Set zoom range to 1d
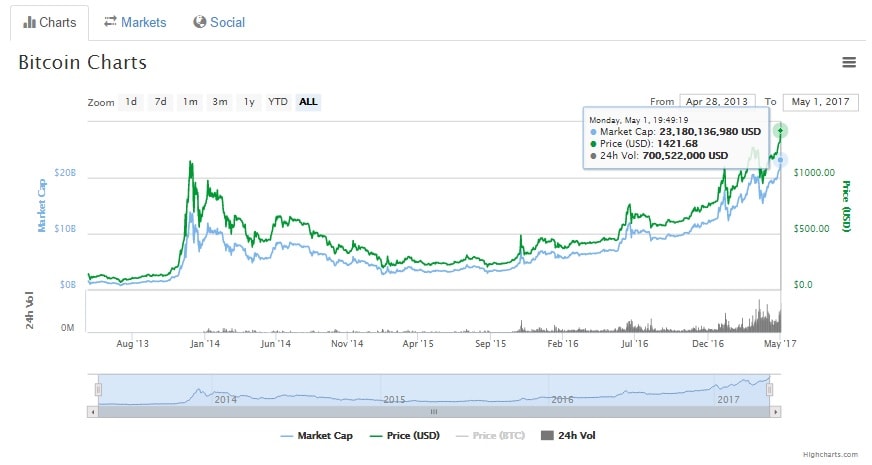This screenshot has width=872, height=465. click(x=131, y=102)
